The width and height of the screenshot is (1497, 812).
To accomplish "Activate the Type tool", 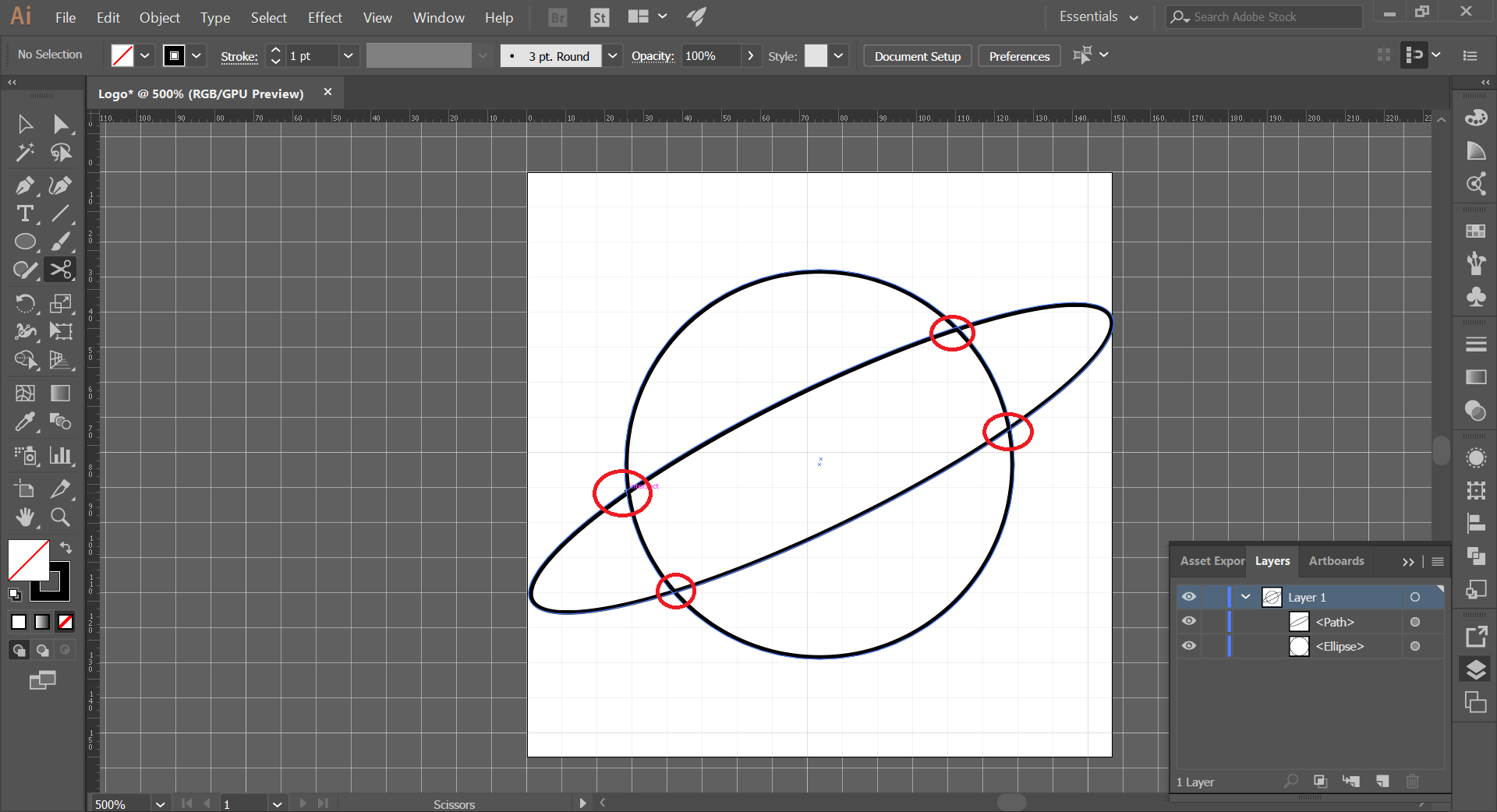I will [25, 214].
